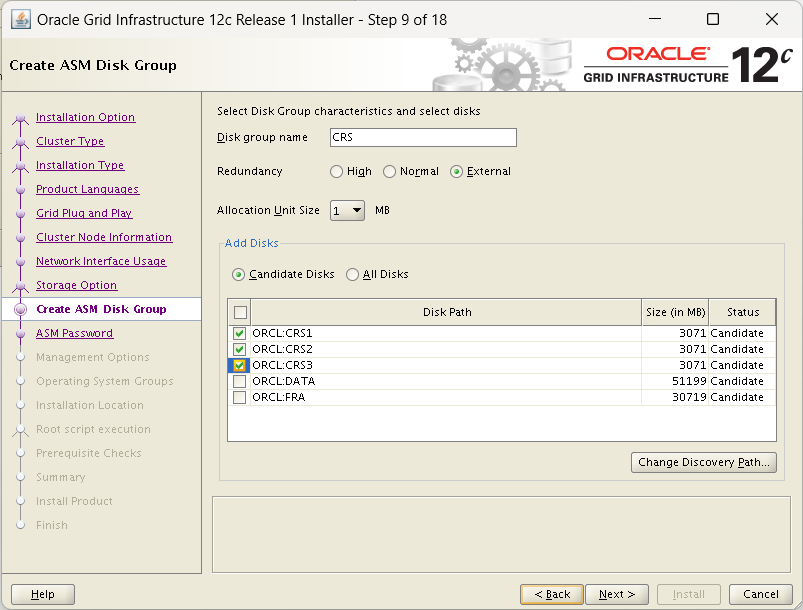This screenshot has width=803, height=610.
Task: Click the Disk Path column header
Action: tap(446, 312)
